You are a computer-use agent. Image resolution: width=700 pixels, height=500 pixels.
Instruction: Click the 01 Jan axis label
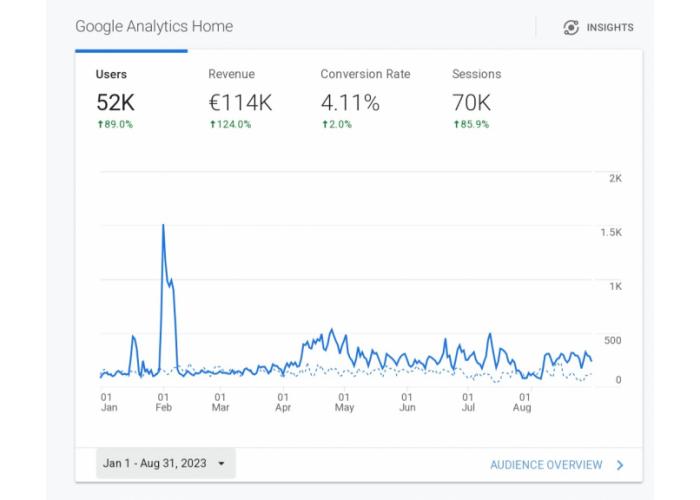click(108, 402)
